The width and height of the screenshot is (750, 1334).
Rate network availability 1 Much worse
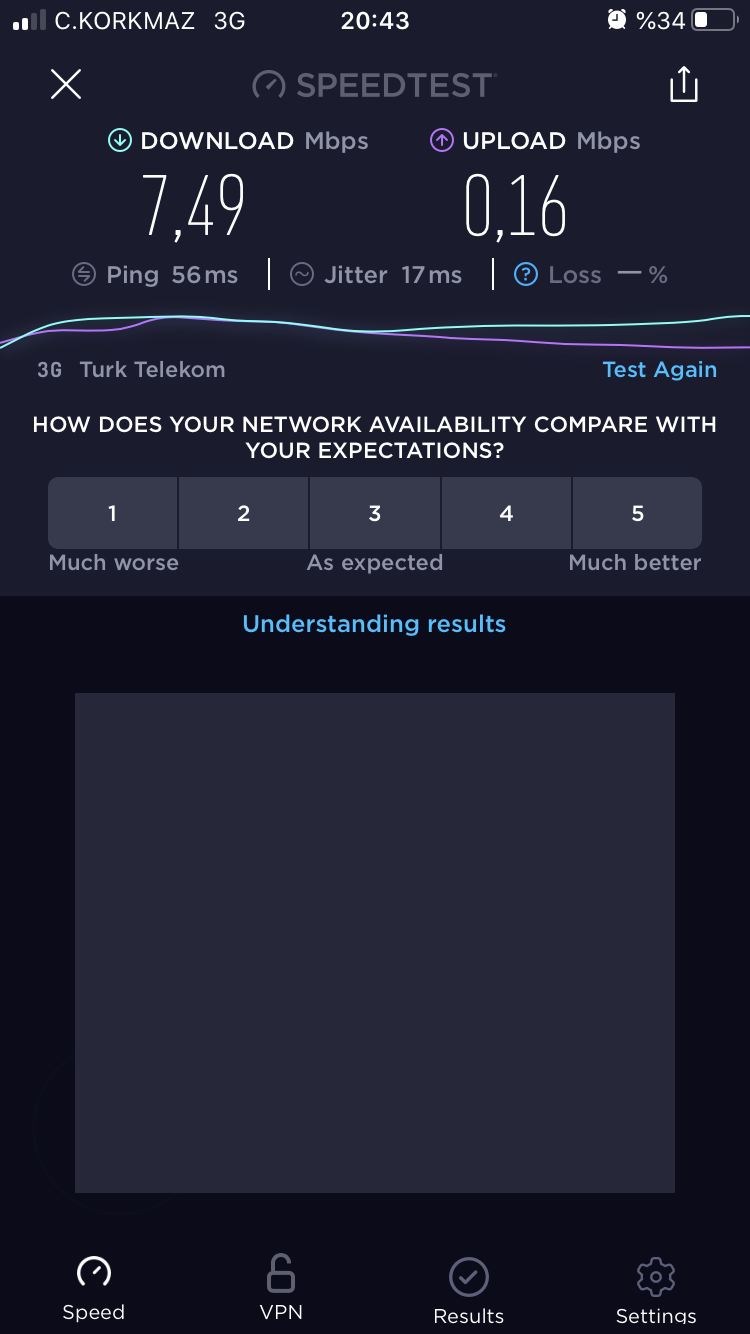pos(113,513)
